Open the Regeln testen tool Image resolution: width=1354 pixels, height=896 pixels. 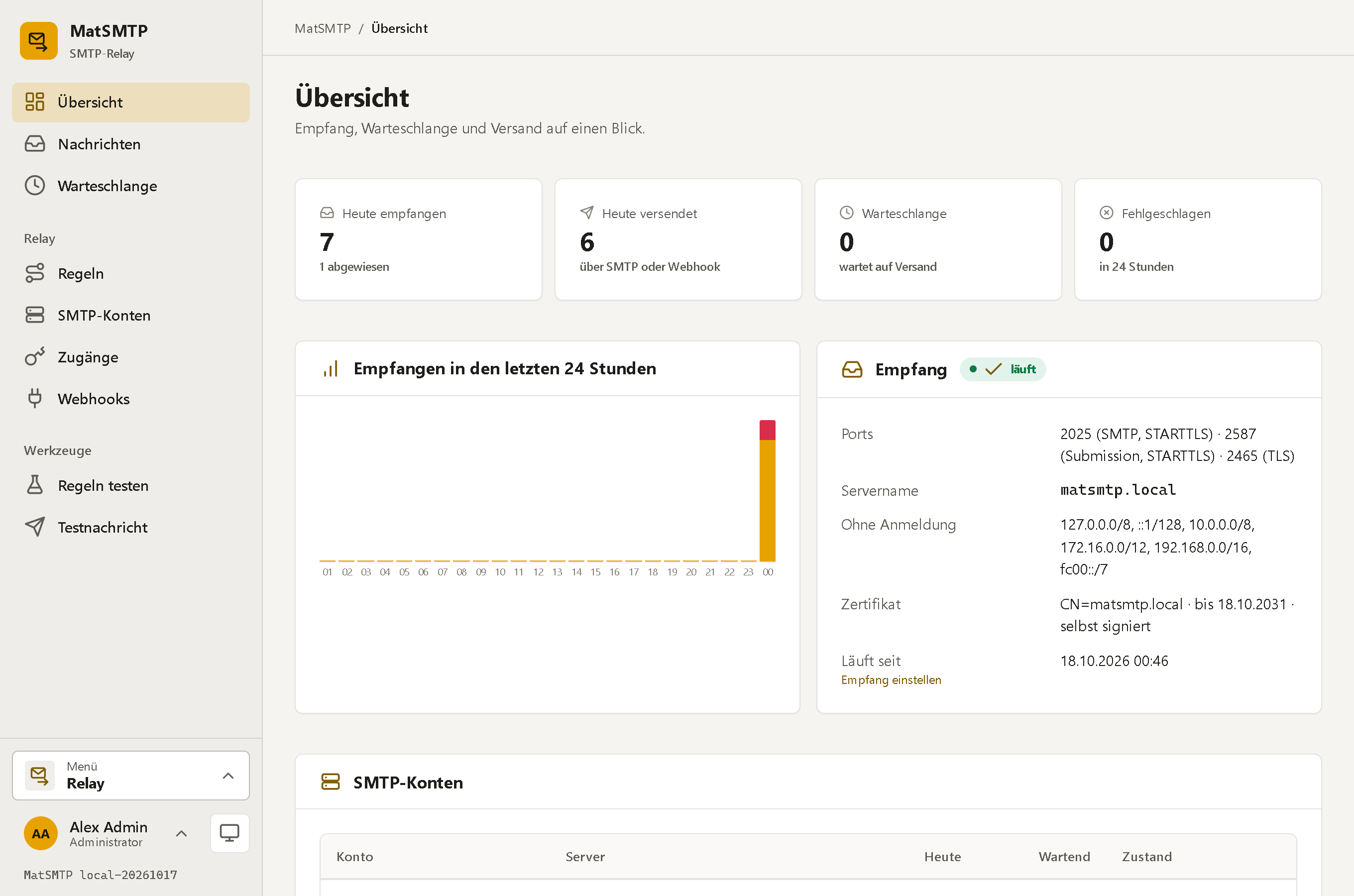coord(131,485)
